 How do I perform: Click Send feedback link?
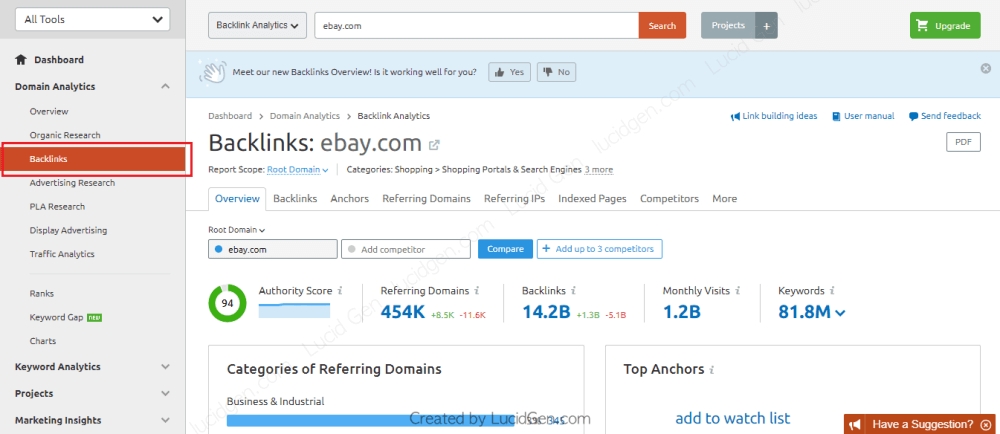coord(945,116)
